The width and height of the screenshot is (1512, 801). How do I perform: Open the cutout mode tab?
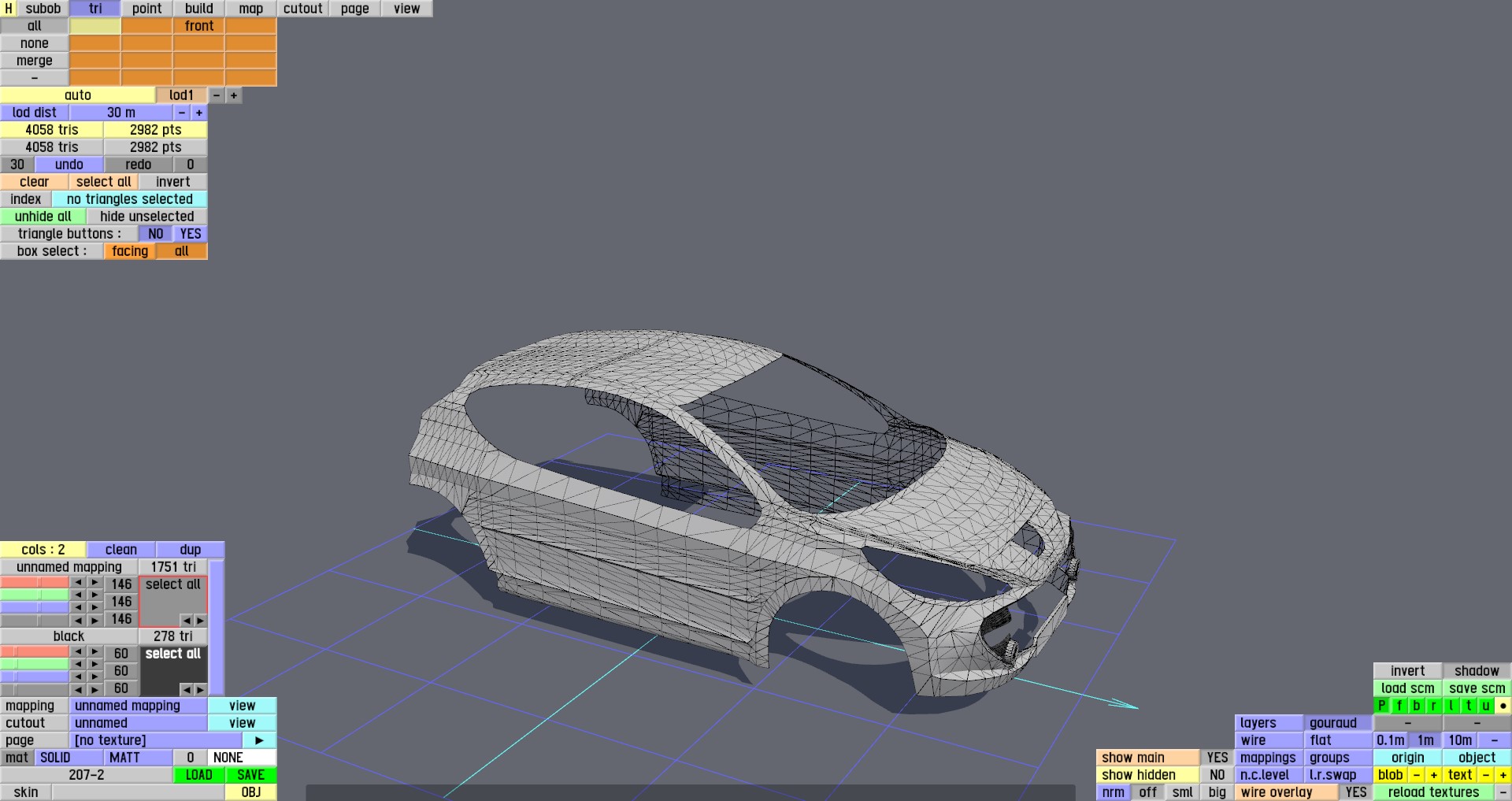(302, 9)
